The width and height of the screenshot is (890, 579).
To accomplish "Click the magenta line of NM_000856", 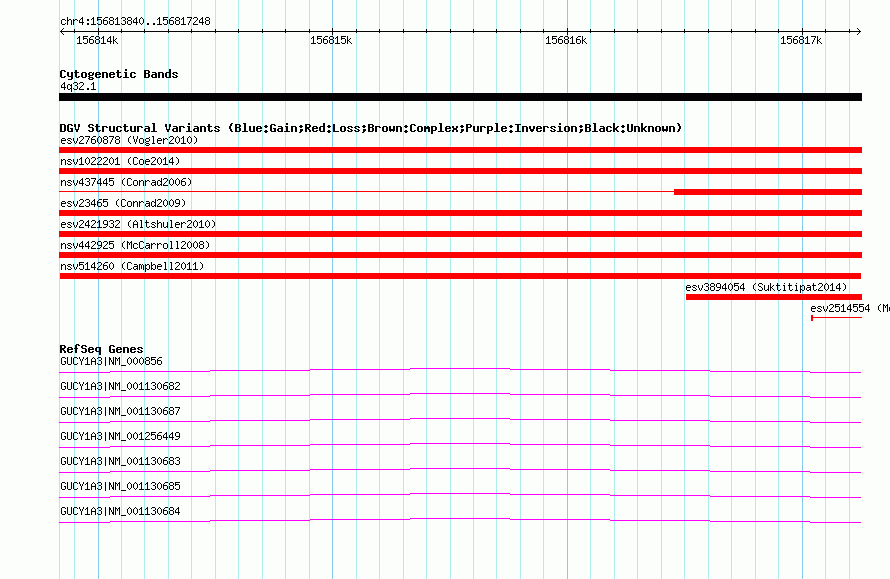I will click(460, 371).
